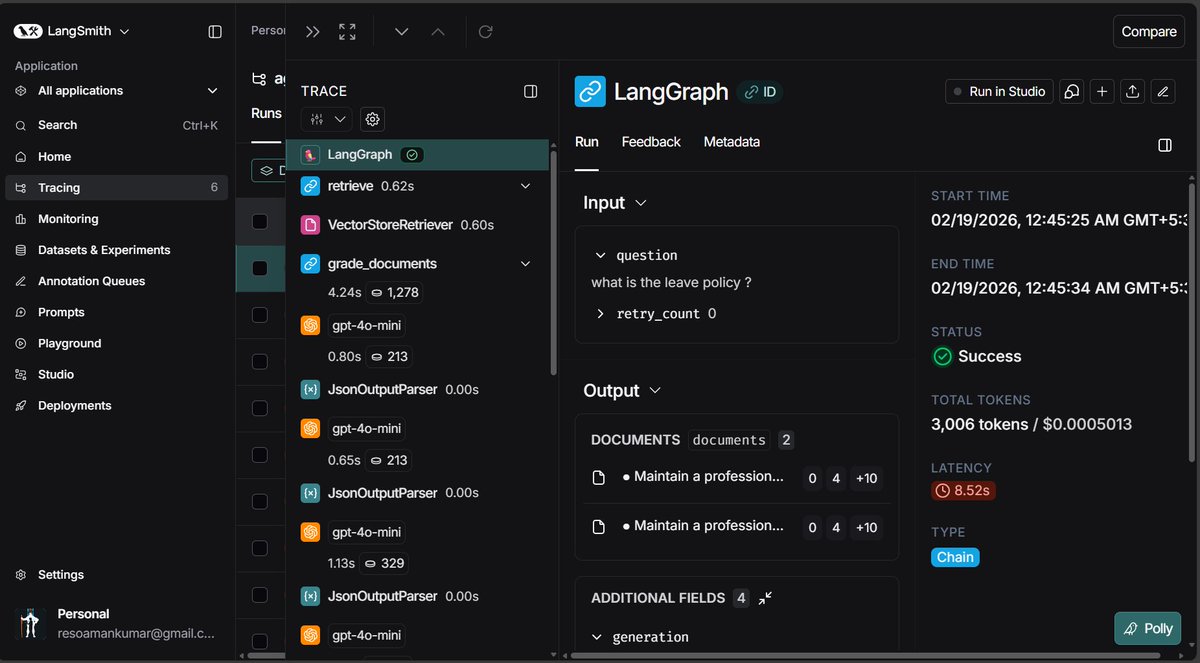
Task: Click the 1,278 token count badge
Action: click(396, 293)
